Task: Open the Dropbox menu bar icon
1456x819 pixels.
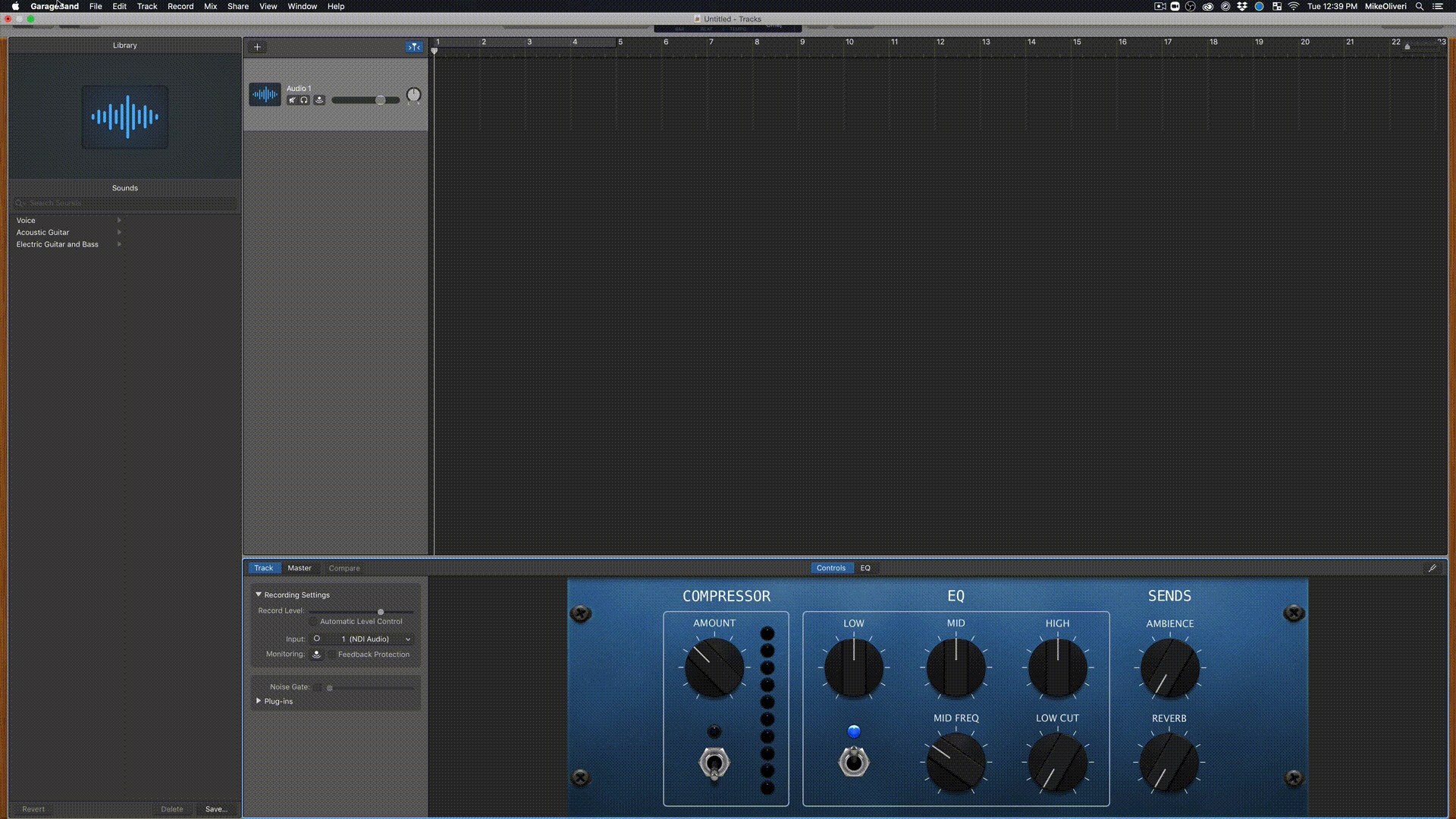Action: click(x=1242, y=6)
